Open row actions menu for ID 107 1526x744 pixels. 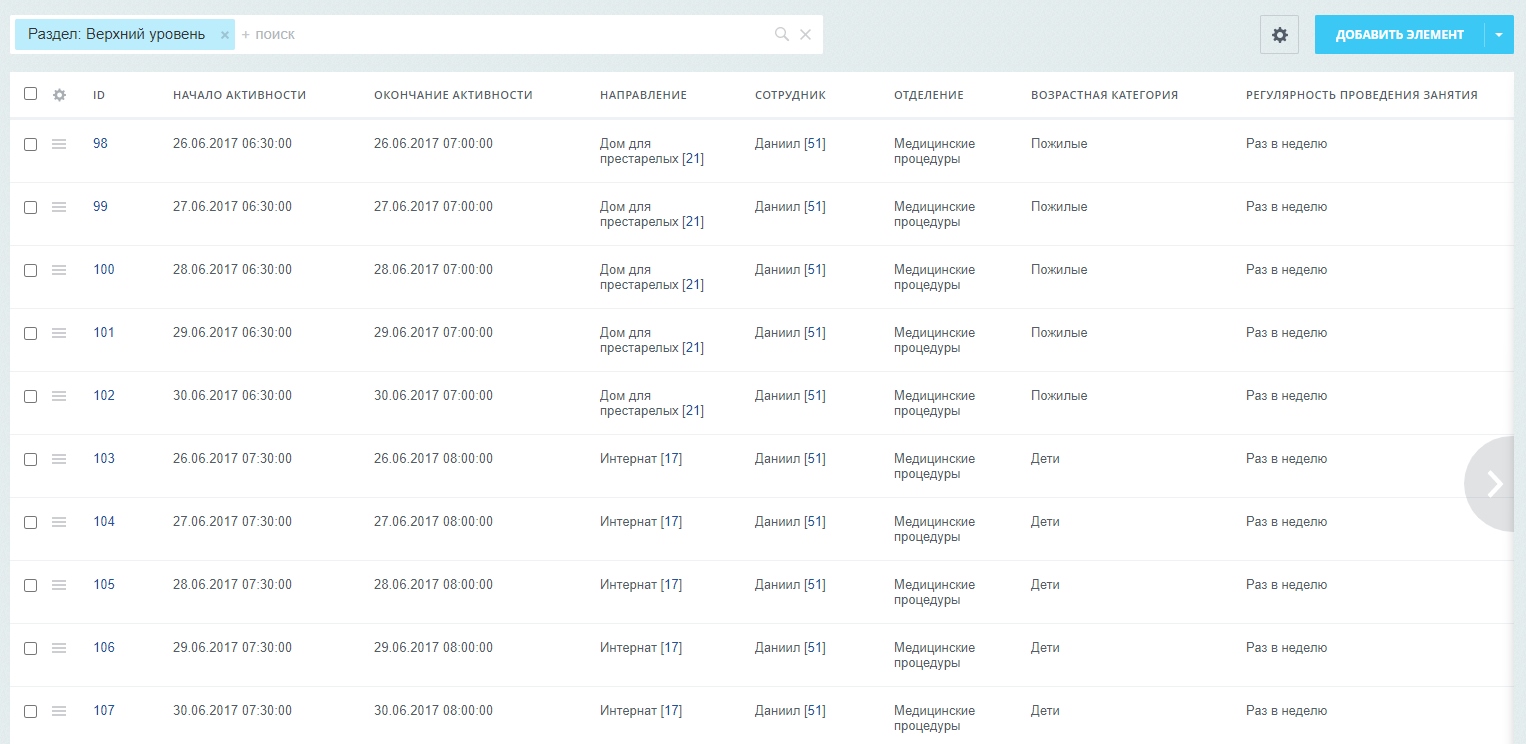click(59, 711)
